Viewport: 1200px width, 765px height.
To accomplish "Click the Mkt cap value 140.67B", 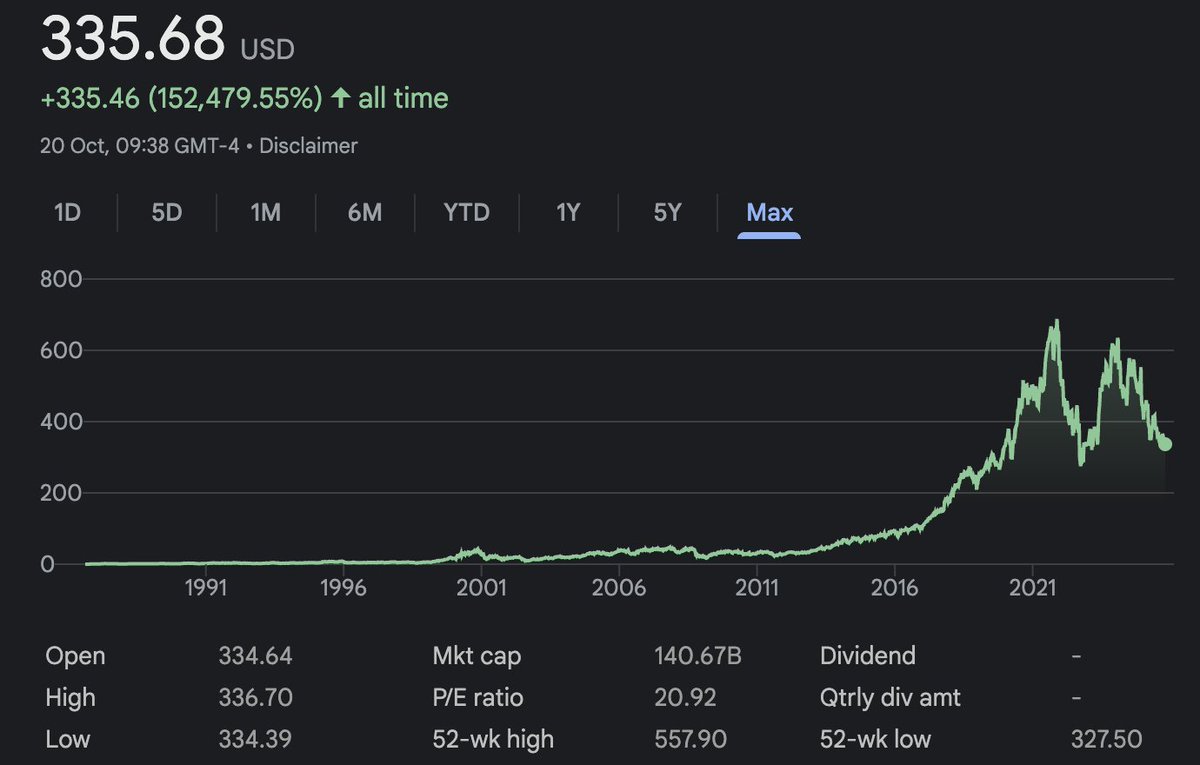I will click(697, 656).
